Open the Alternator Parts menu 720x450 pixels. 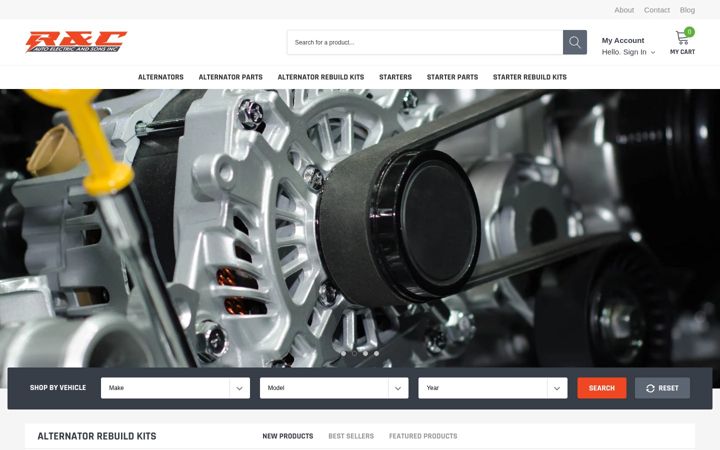coord(231,77)
